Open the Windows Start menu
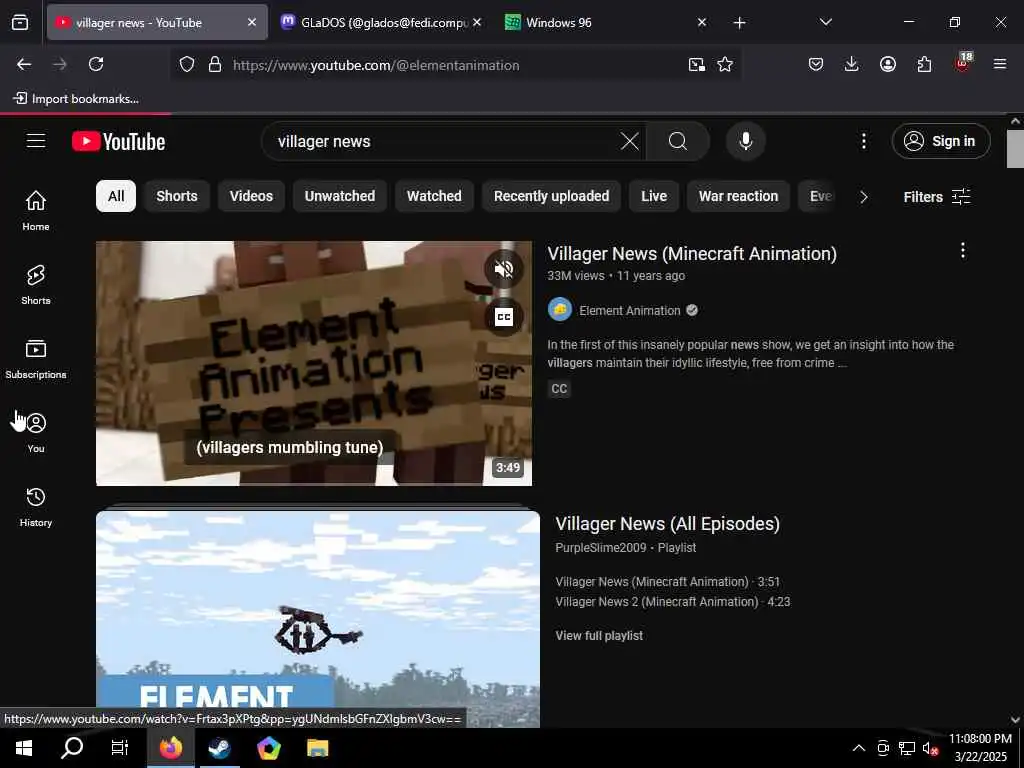 coord(24,748)
